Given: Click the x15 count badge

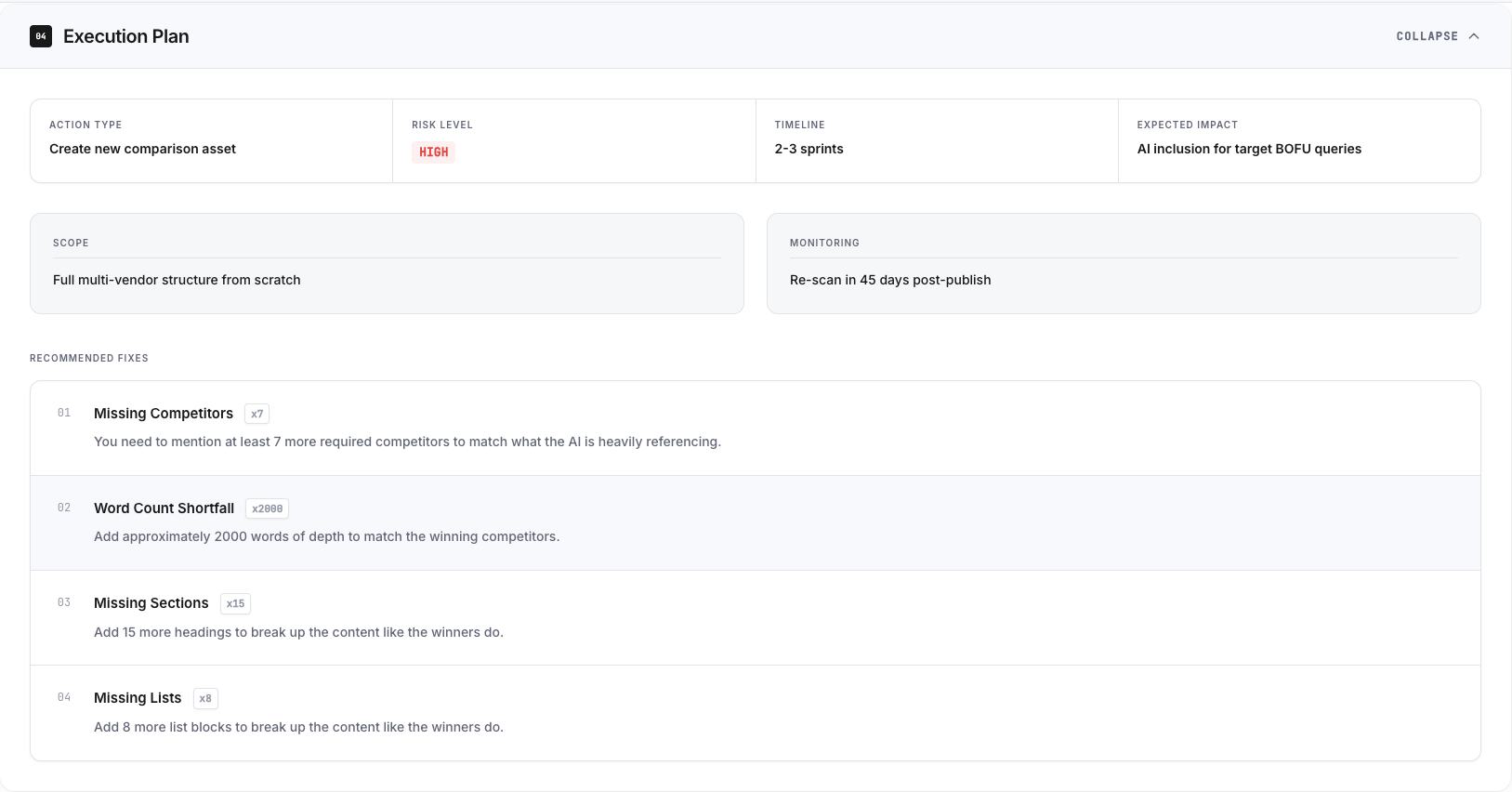Looking at the screenshot, I should point(235,604).
